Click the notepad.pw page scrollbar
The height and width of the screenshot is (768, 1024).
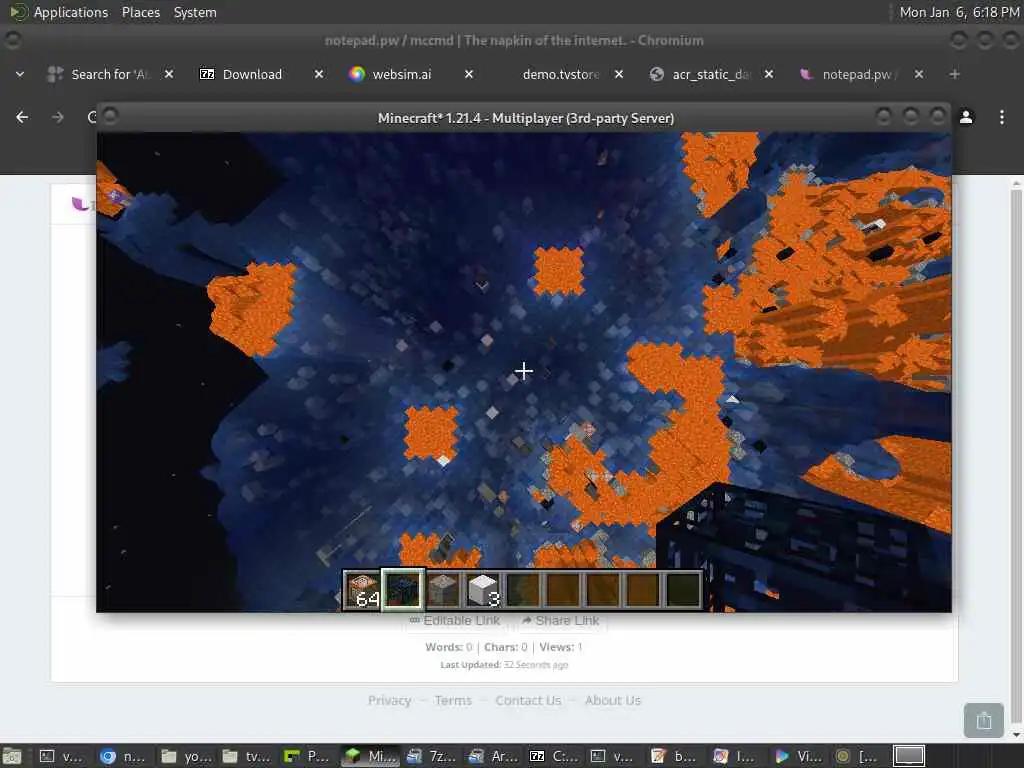[1016, 457]
